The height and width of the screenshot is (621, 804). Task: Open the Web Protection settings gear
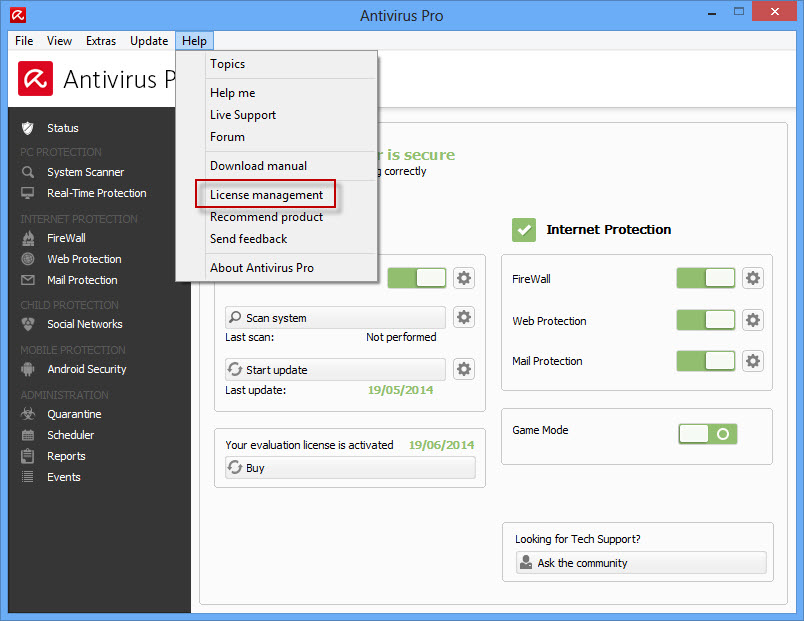pyautogui.click(x=753, y=320)
